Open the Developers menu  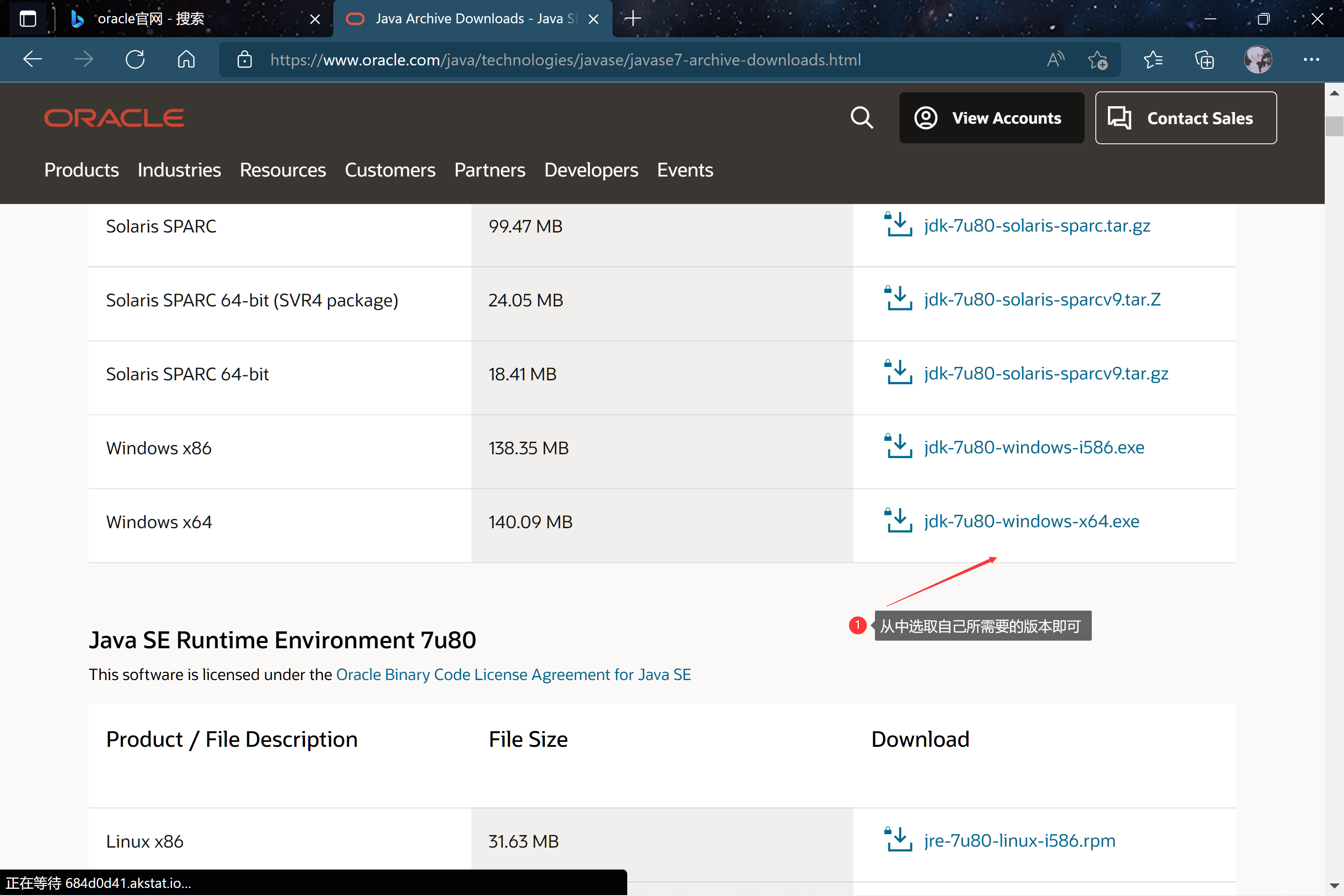pyautogui.click(x=591, y=170)
